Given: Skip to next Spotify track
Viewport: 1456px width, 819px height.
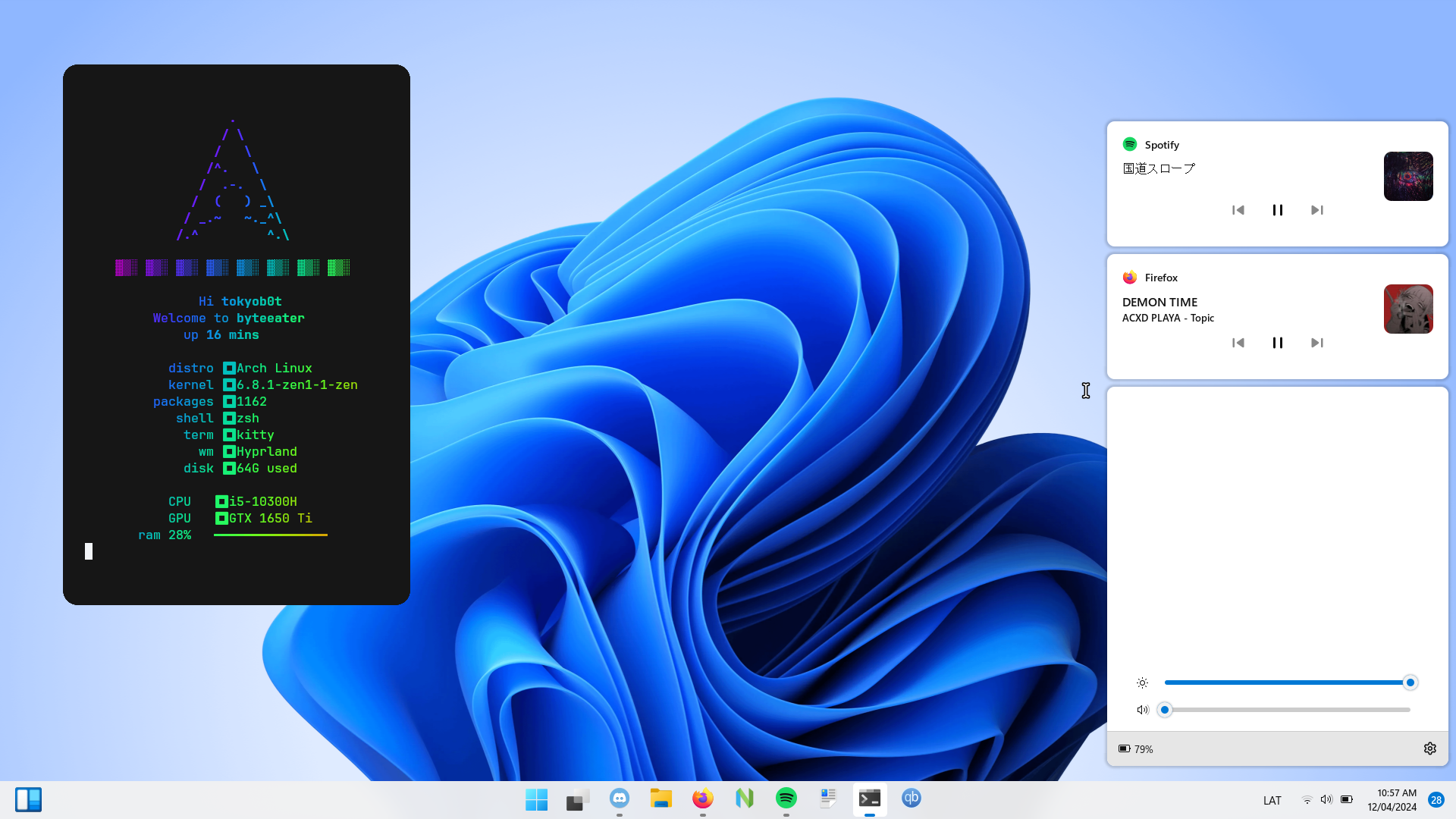Looking at the screenshot, I should (x=1317, y=210).
